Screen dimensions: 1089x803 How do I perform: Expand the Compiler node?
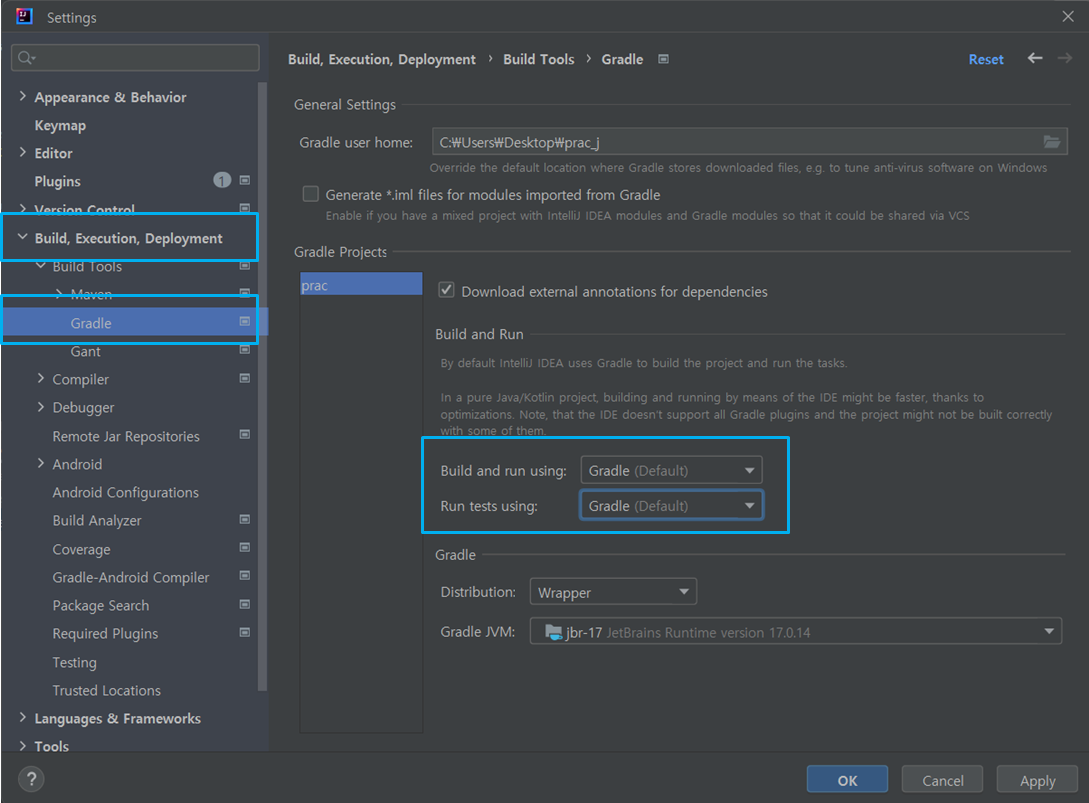pos(40,378)
